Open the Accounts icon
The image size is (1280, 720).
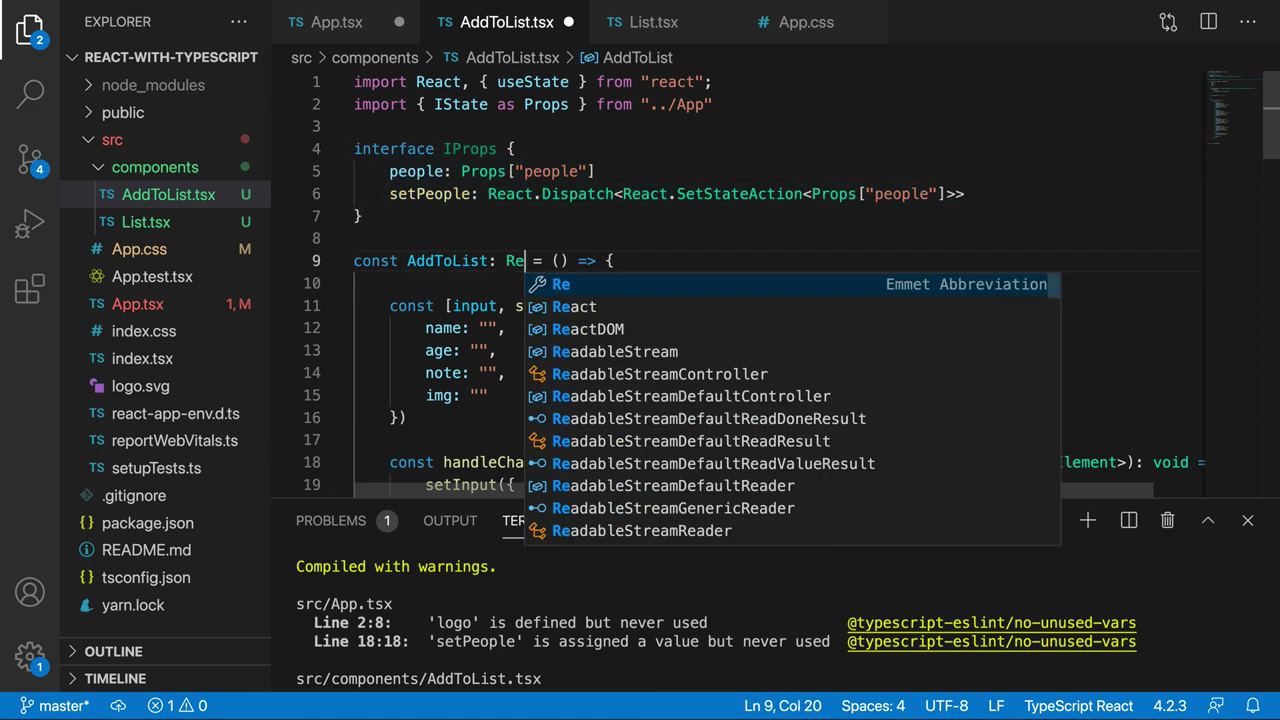pos(30,592)
